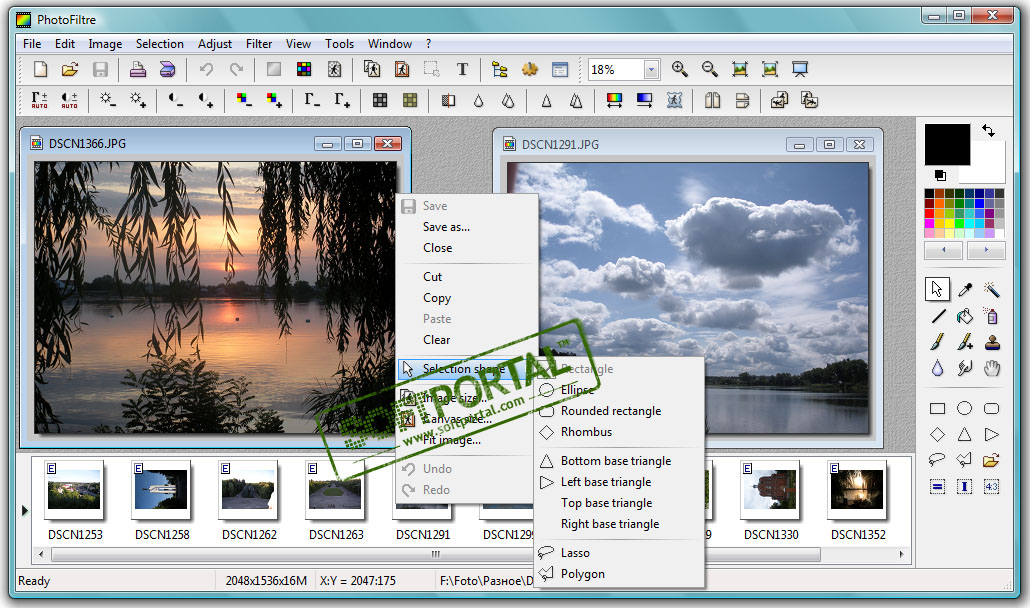Select the Blur drop tool
This screenshot has width=1030, height=608.
[937, 368]
